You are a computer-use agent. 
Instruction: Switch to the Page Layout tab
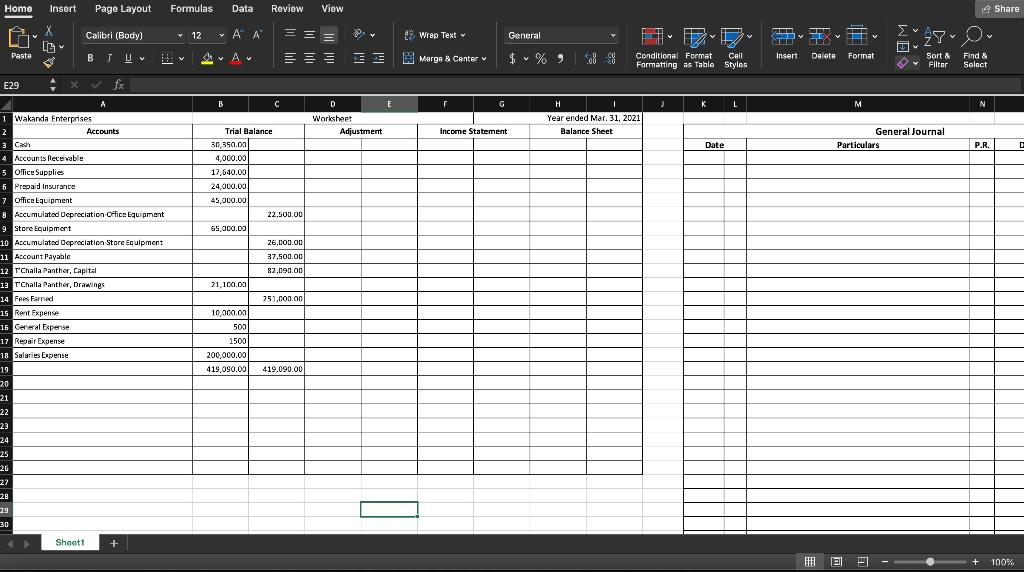(123, 8)
